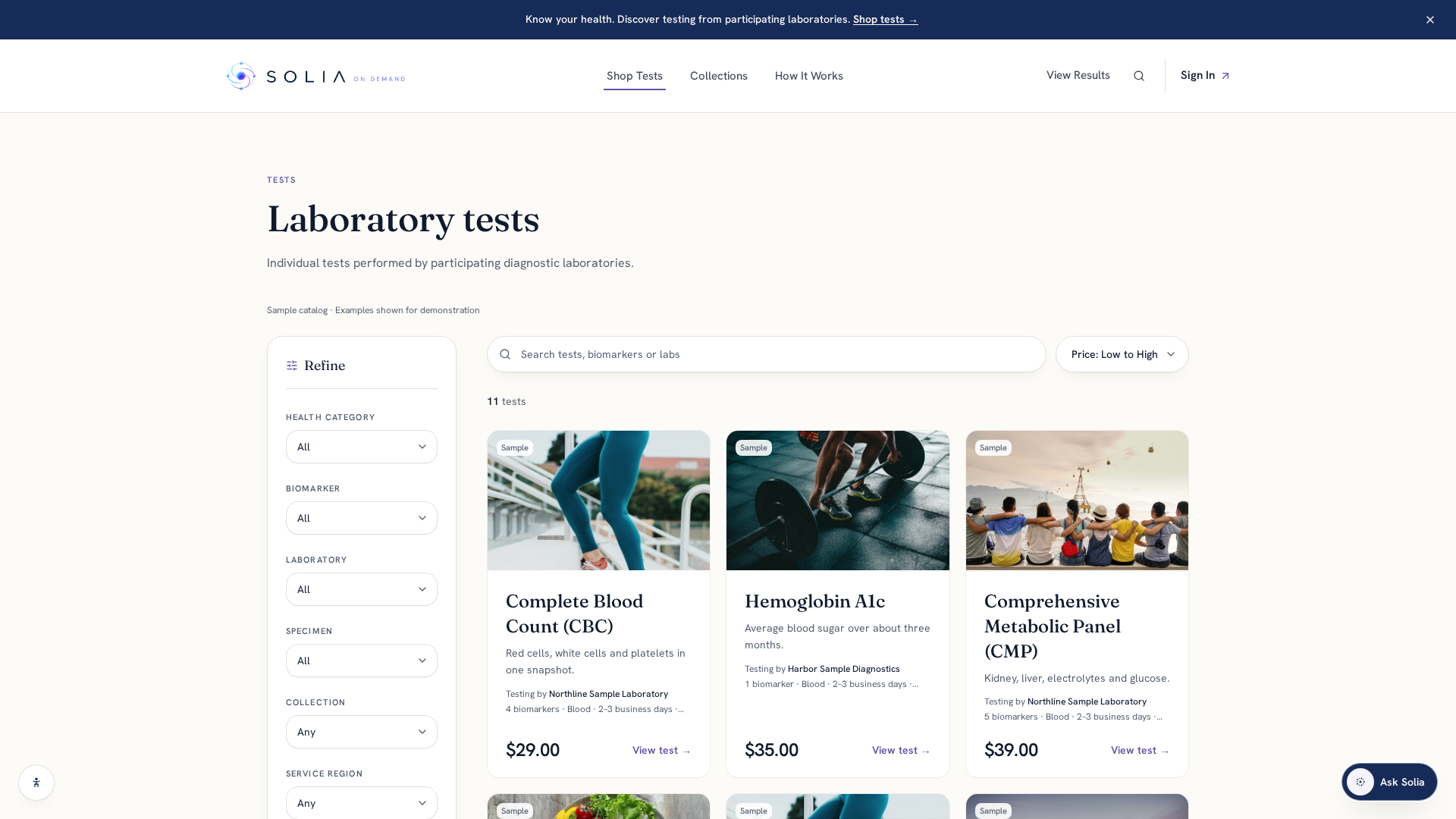Open the Collections nav item
The width and height of the screenshot is (1456, 819).
click(x=719, y=76)
